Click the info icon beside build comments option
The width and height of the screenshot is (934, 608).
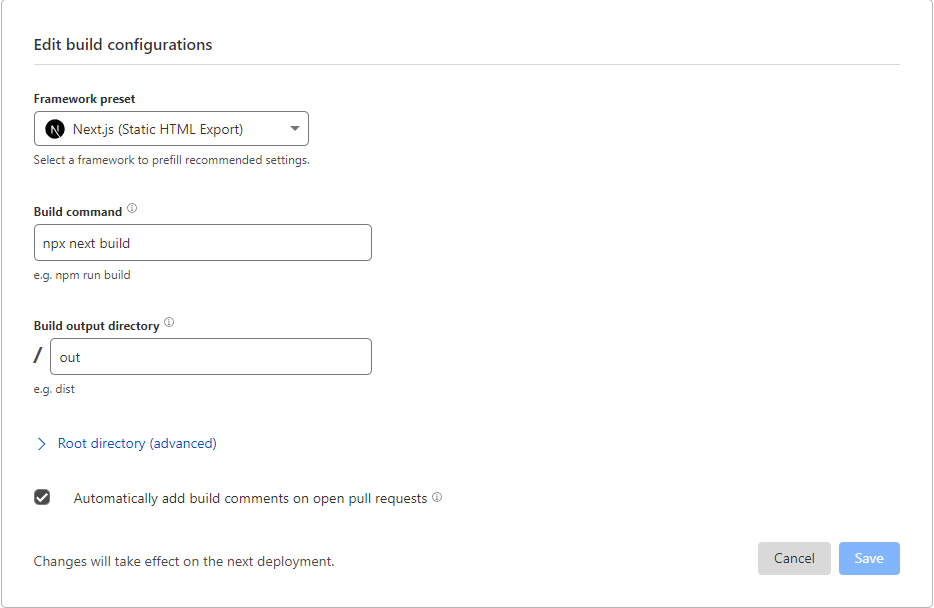[437, 497]
